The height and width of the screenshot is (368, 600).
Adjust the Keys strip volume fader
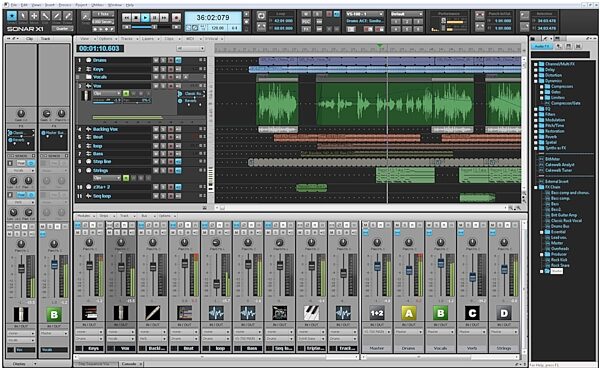click(x=90, y=265)
